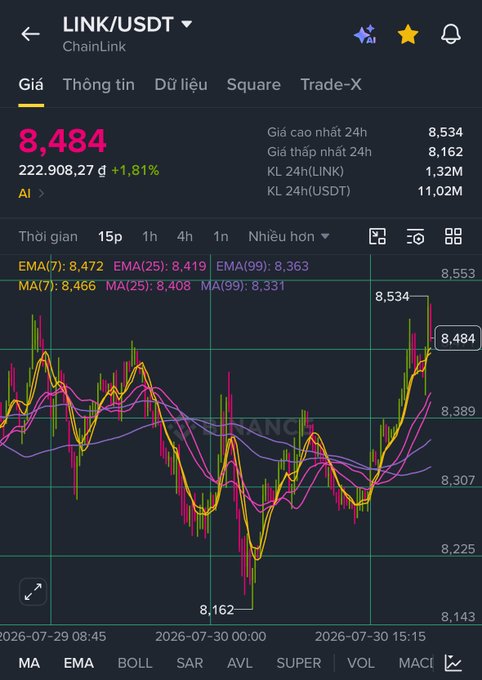Click the 8,553 price axis label
Image resolution: width=482 pixels, height=680 pixels.
point(458,274)
